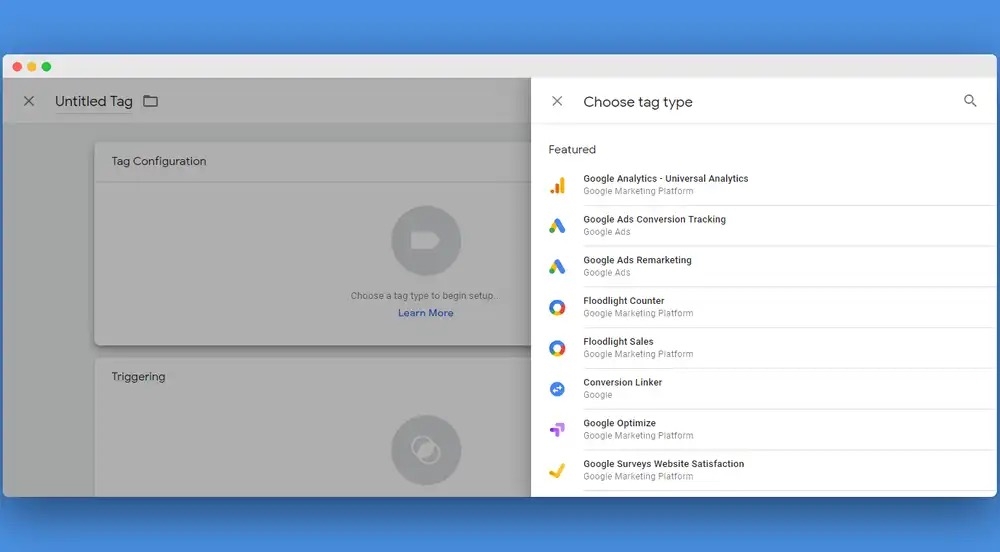The width and height of the screenshot is (1000, 552).
Task: Rename the Untitled Tag title field
Action: 94,102
